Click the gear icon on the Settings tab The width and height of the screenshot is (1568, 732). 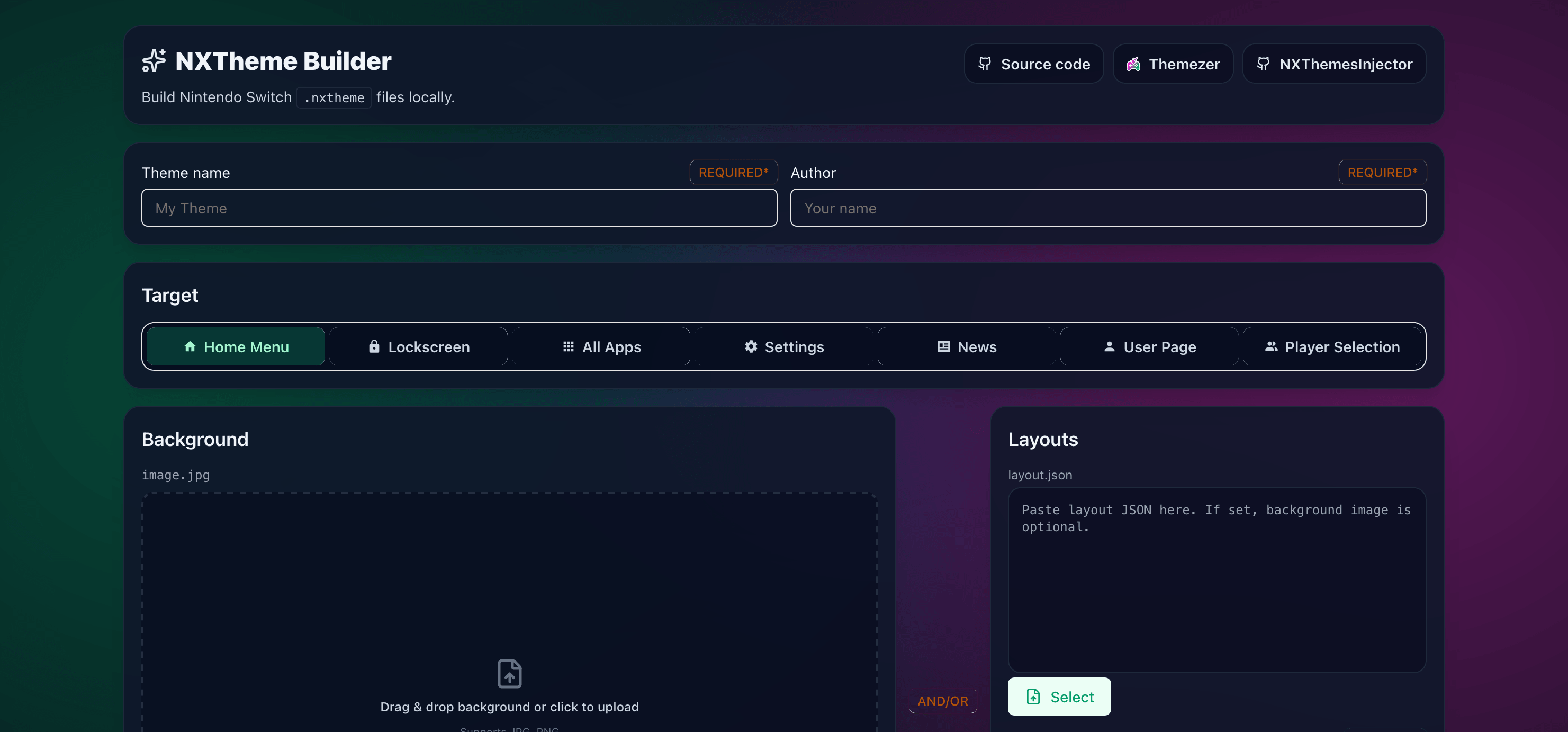point(751,346)
